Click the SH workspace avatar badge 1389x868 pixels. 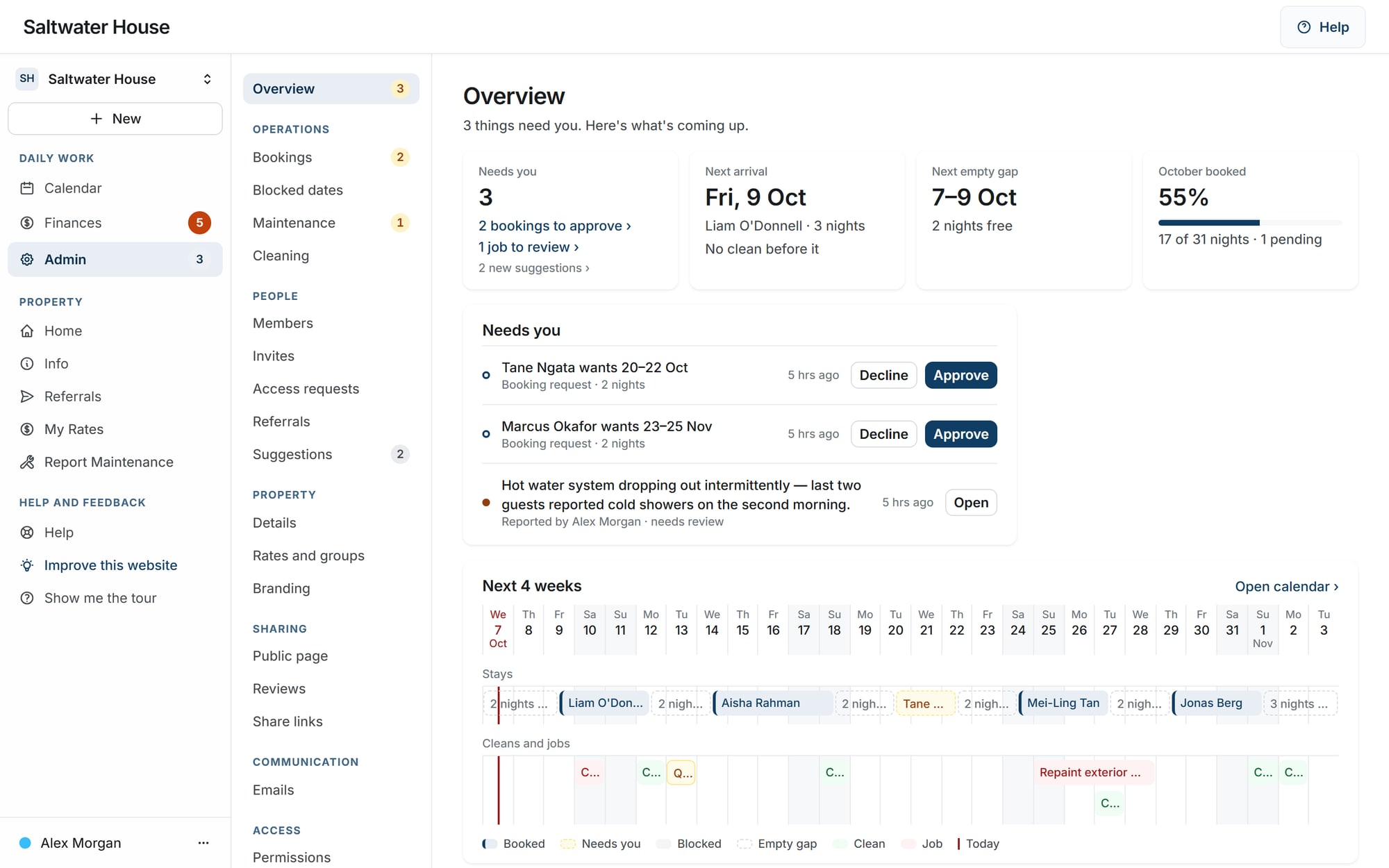click(27, 78)
